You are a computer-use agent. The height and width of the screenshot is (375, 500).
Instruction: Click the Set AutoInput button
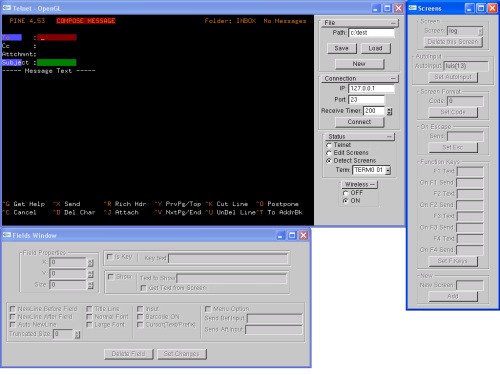click(x=453, y=77)
